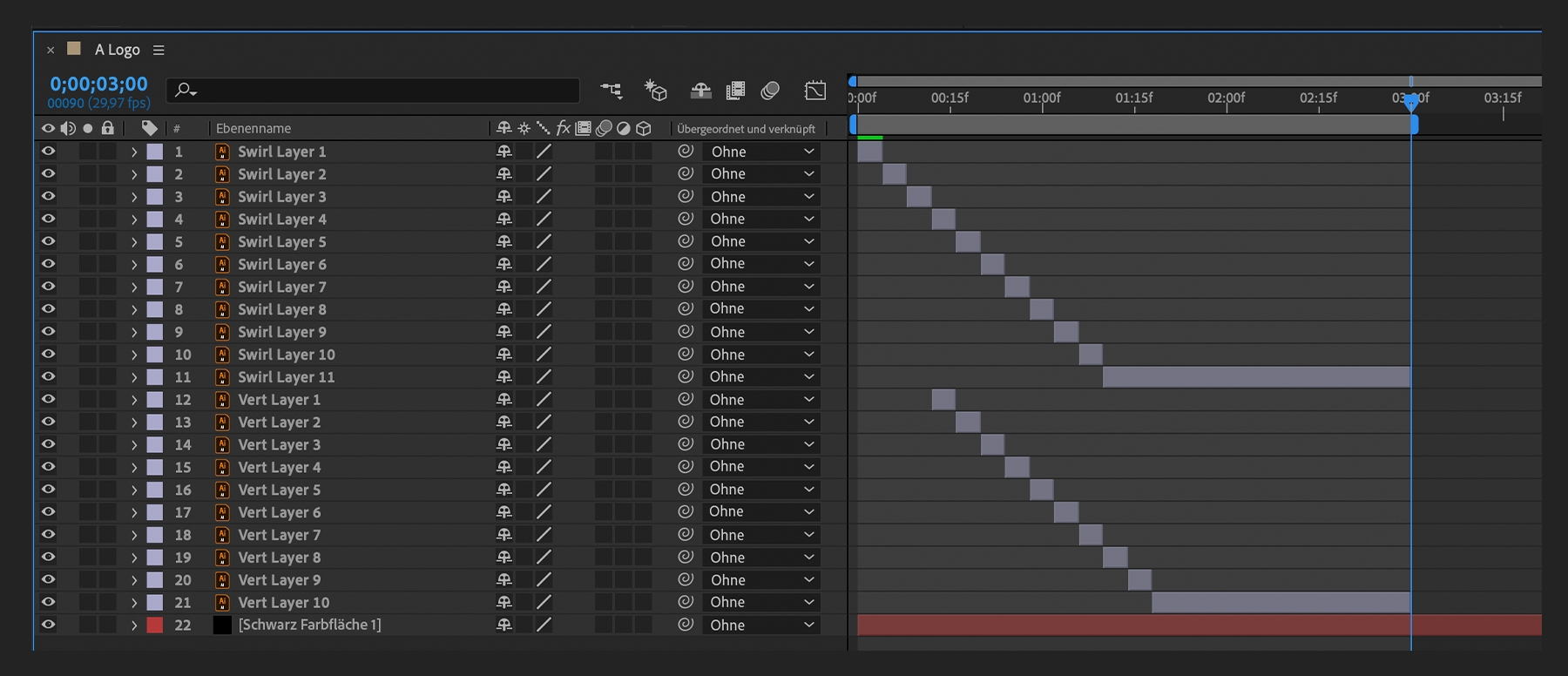The image size is (1568, 676).
Task: Open parent dropdown for Vert Layer 2
Action: point(761,422)
